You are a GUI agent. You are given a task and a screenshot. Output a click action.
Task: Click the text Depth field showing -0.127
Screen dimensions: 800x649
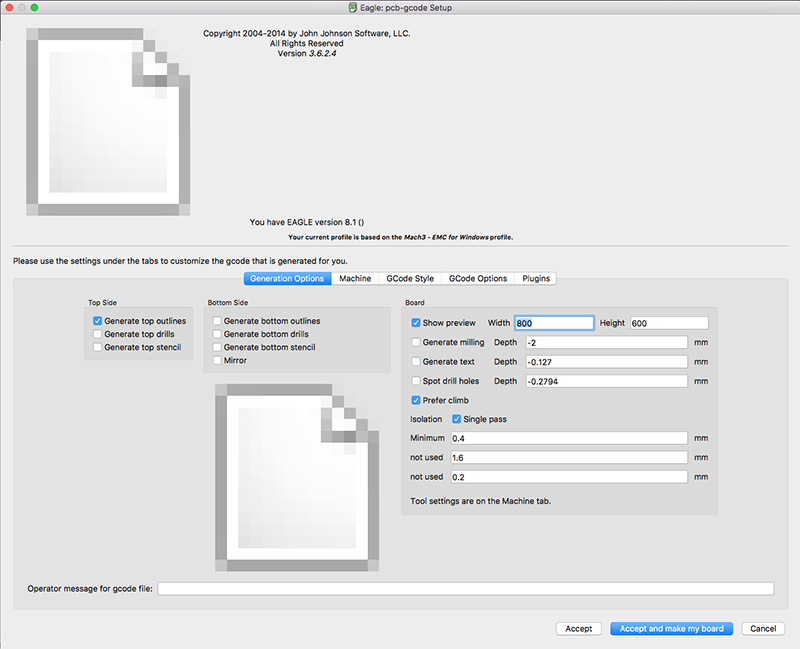tap(607, 362)
